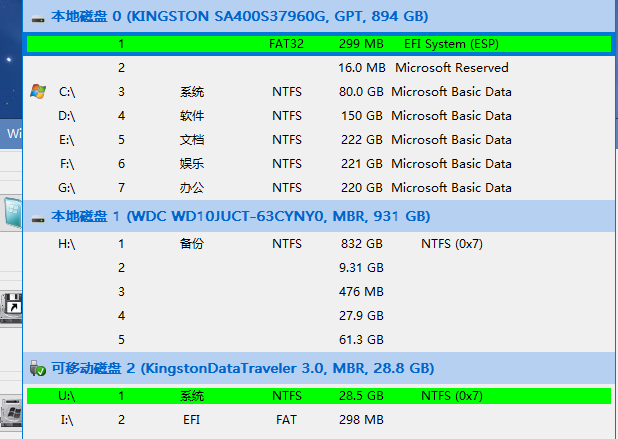618x439 pixels.
Task: Click the Windows flag icon beside C:\
Action: (x=38, y=91)
